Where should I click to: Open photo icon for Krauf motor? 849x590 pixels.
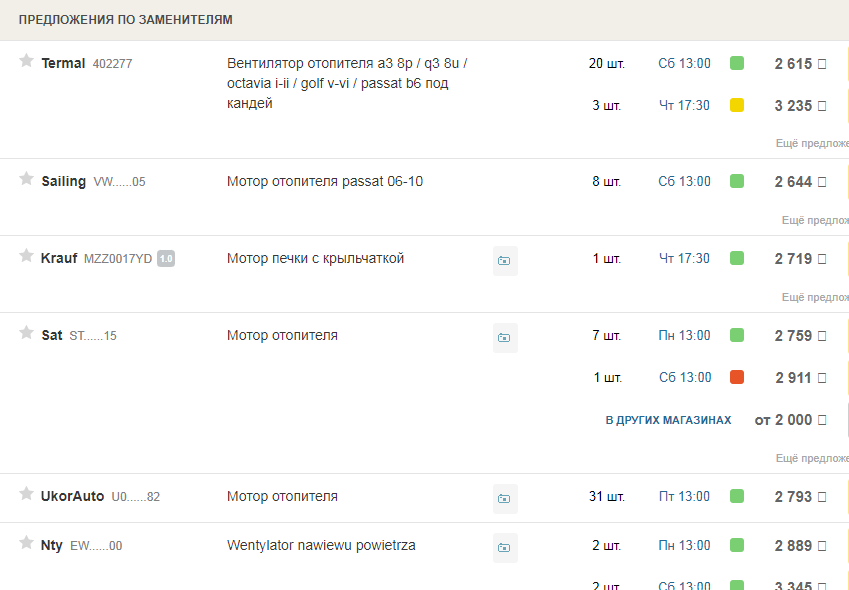click(x=505, y=261)
